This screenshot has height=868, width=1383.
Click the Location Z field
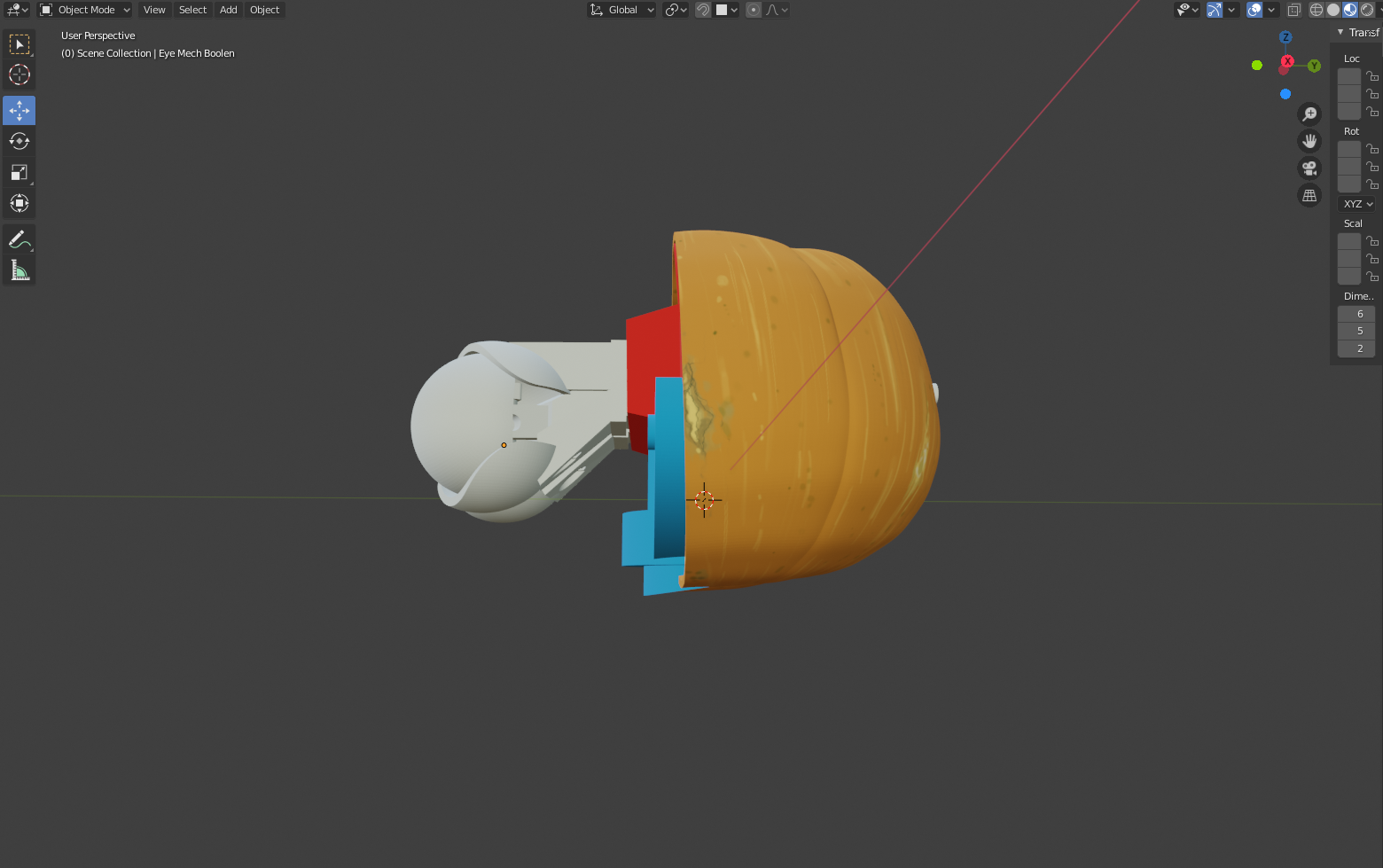click(1349, 112)
